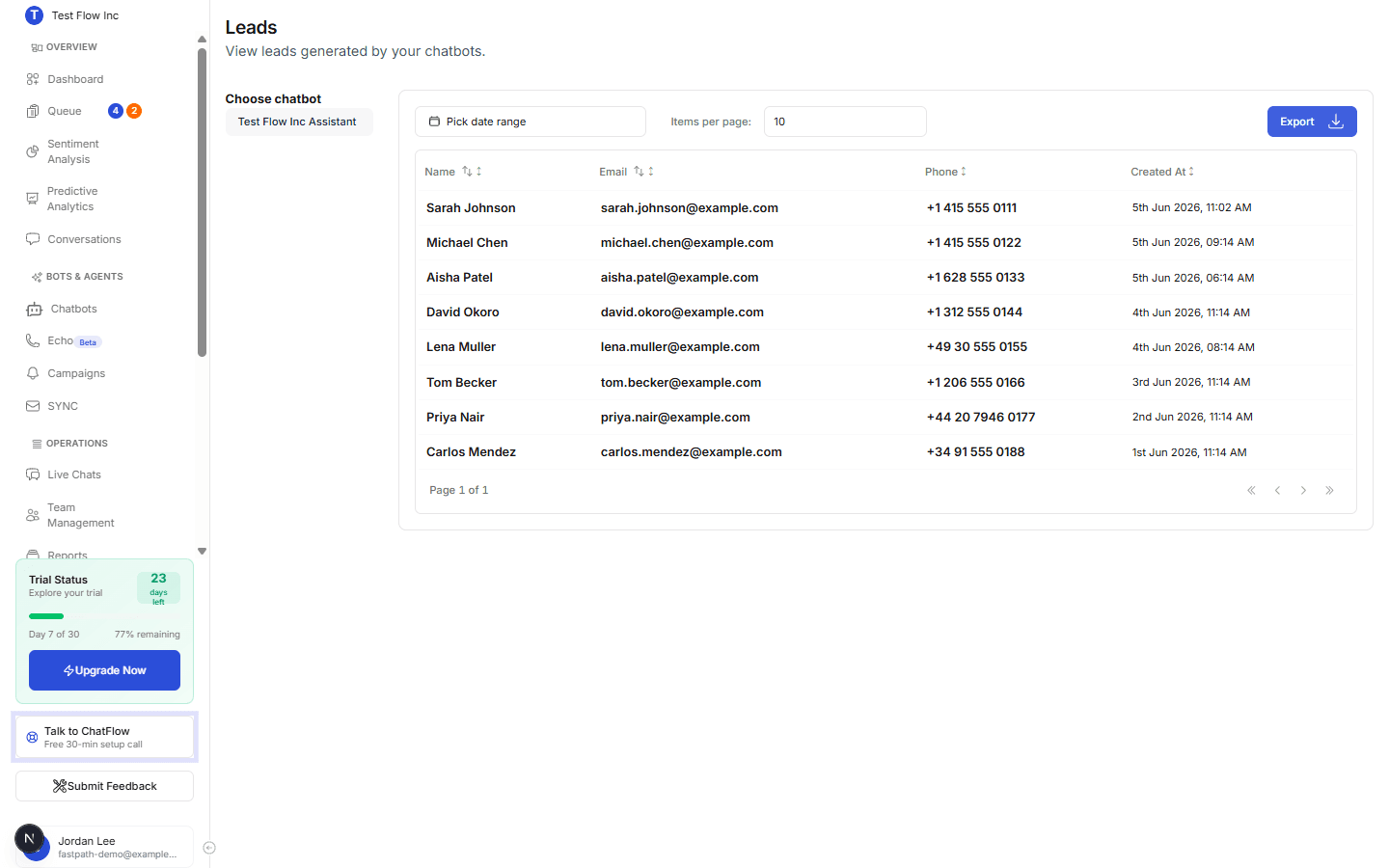The image size is (1389, 868).
Task: Click tom.becker@example.com email cell
Action: (x=681, y=383)
